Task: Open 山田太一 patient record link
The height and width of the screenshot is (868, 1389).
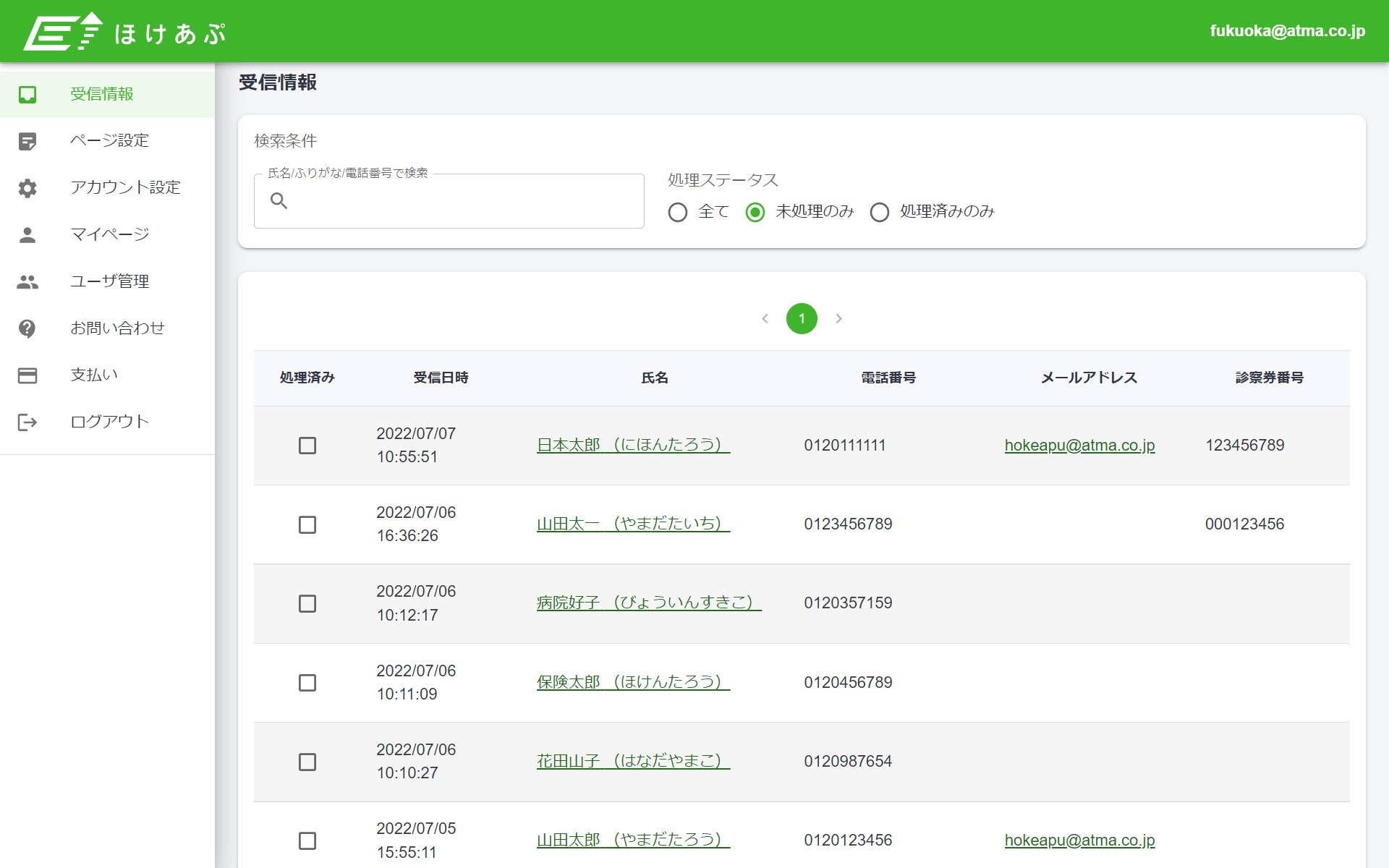Action: click(x=632, y=524)
